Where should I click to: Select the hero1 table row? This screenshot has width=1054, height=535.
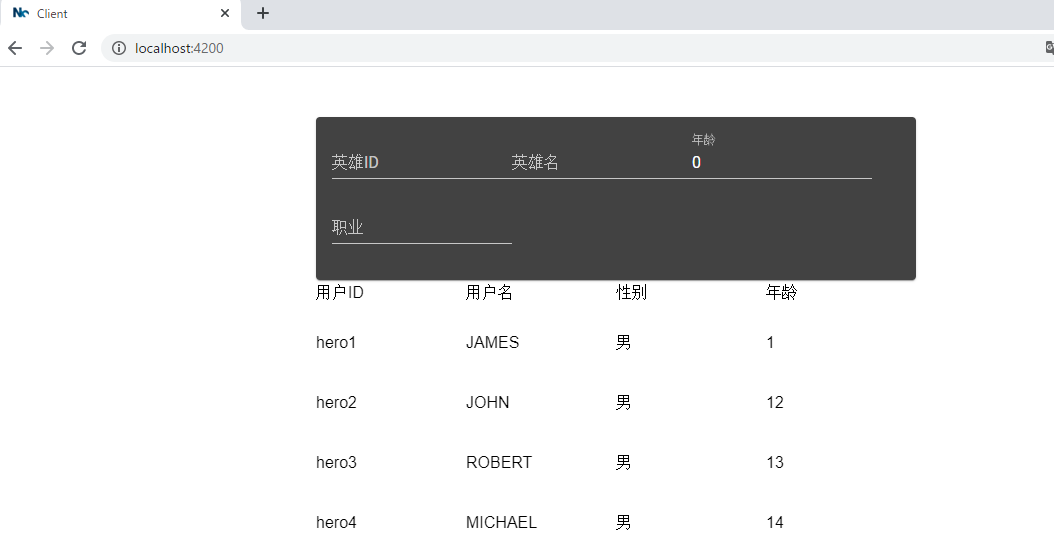point(336,342)
